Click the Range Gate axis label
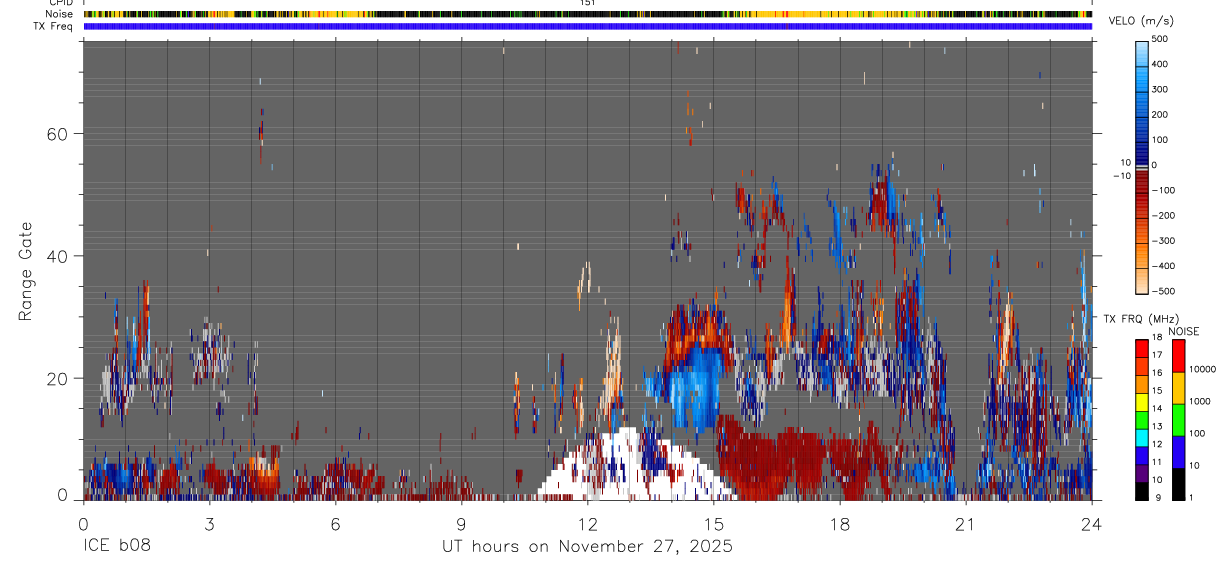Viewport: 1228px width, 567px height. tap(25, 272)
